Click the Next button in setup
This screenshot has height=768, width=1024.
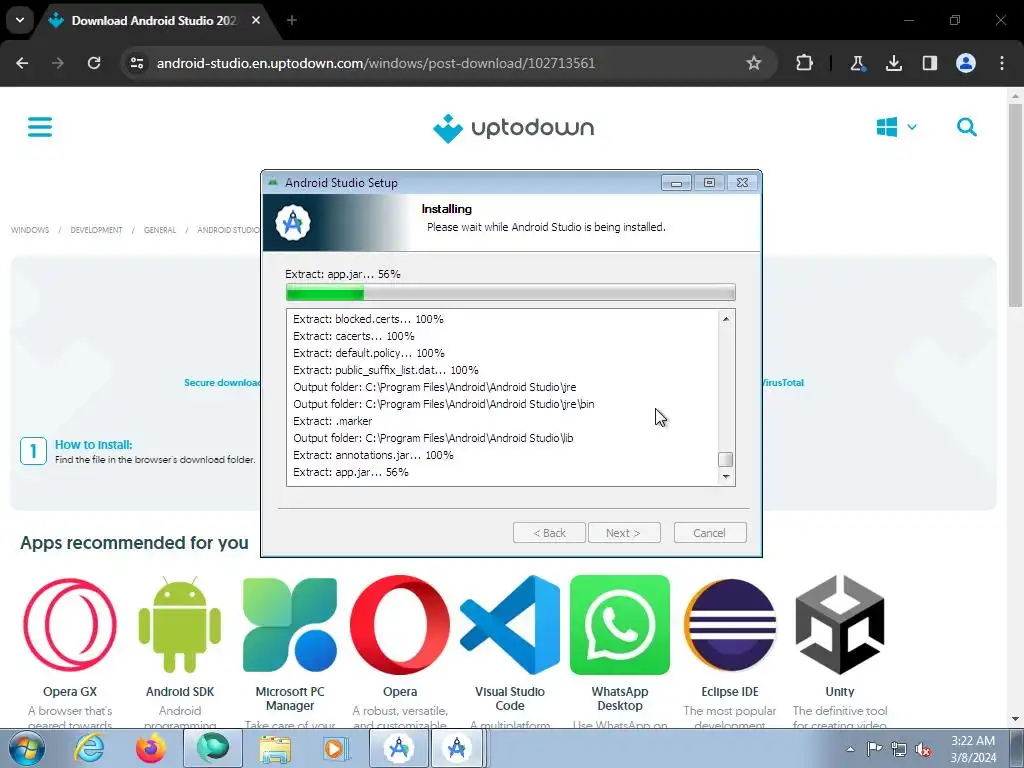click(624, 533)
